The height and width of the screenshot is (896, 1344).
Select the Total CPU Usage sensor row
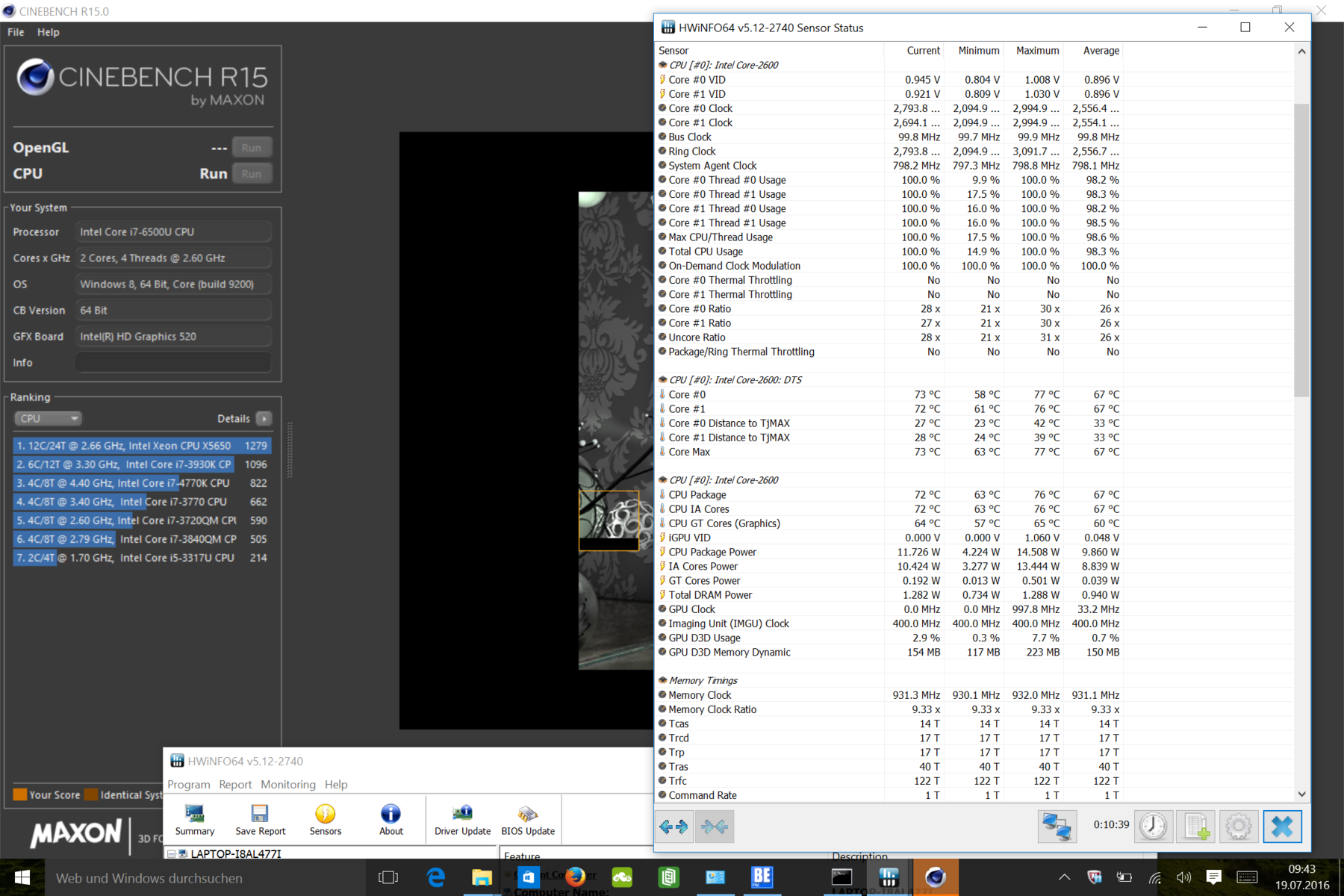tap(889, 252)
